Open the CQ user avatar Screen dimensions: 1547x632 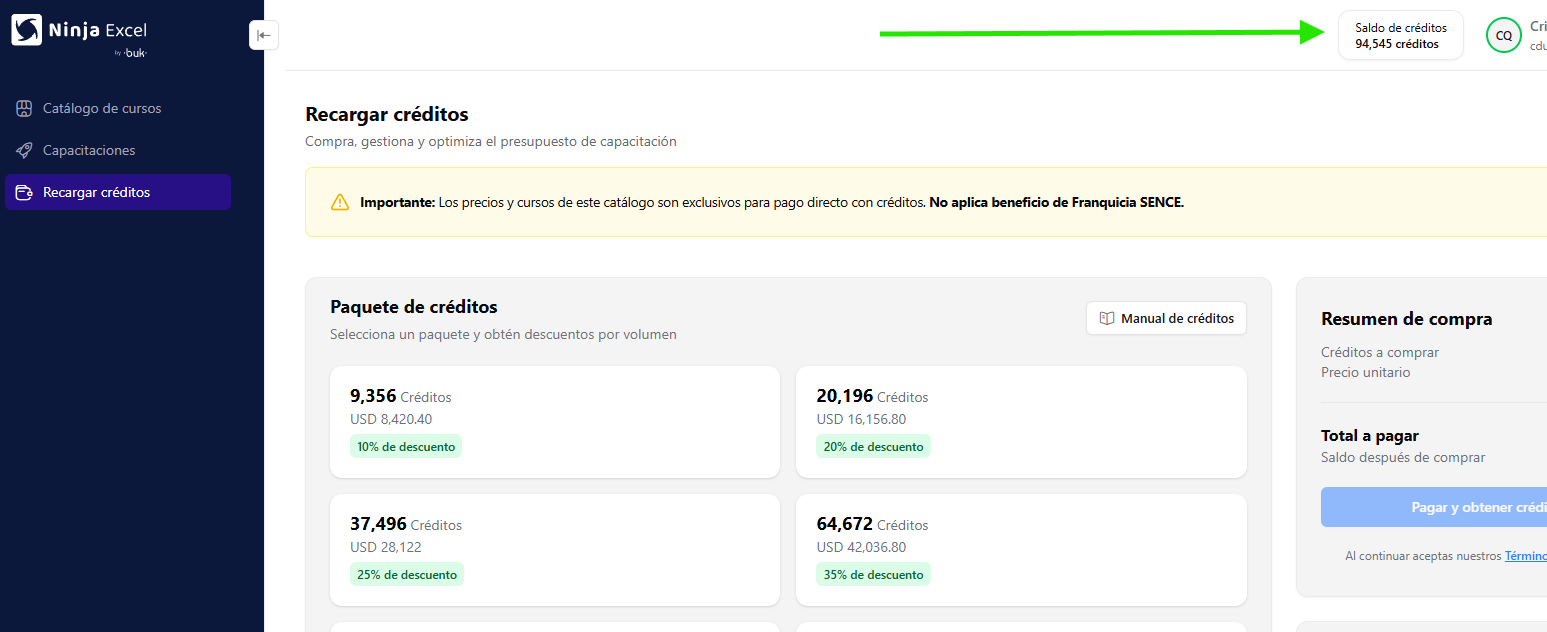(x=1503, y=36)
